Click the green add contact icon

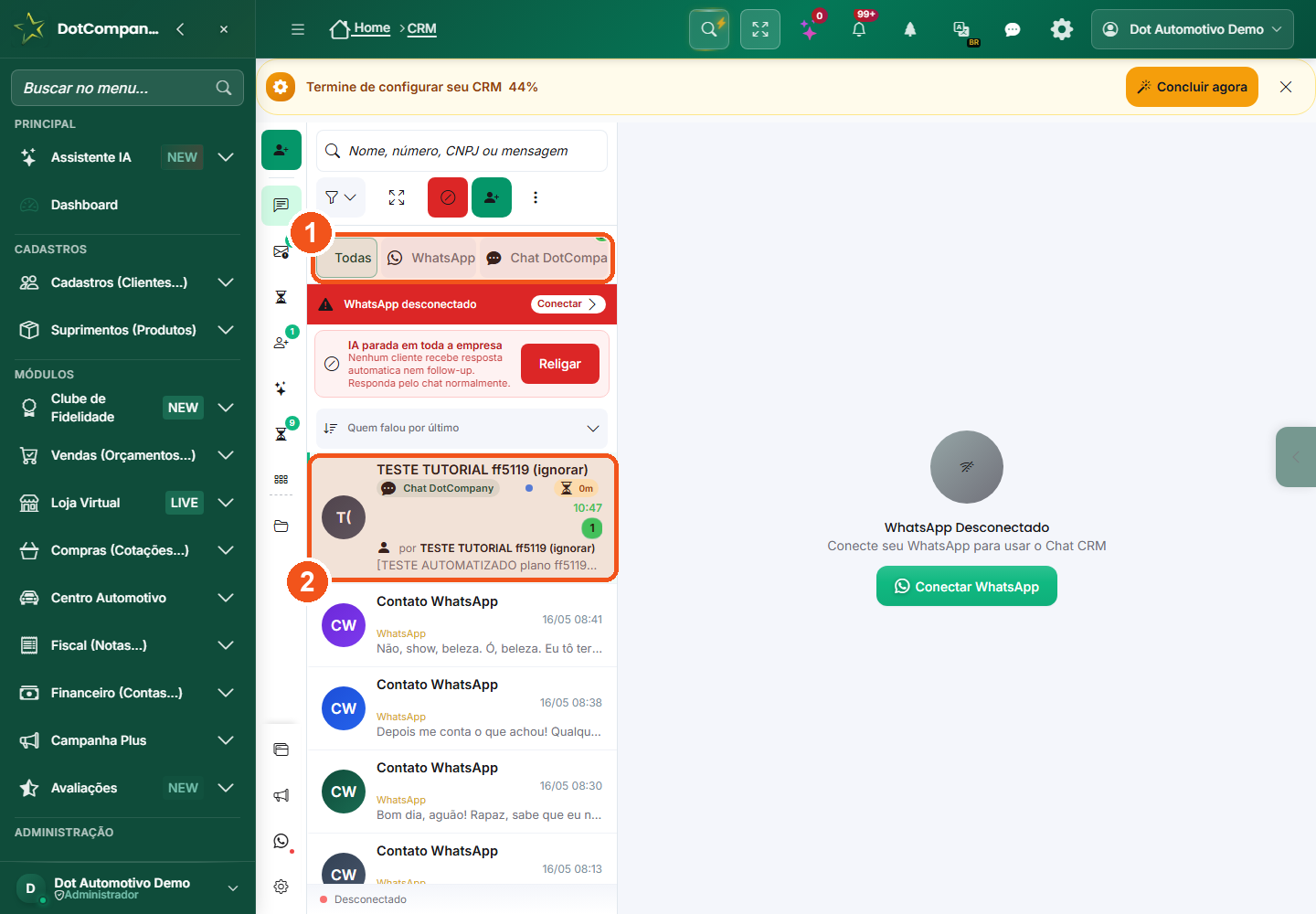492,197
